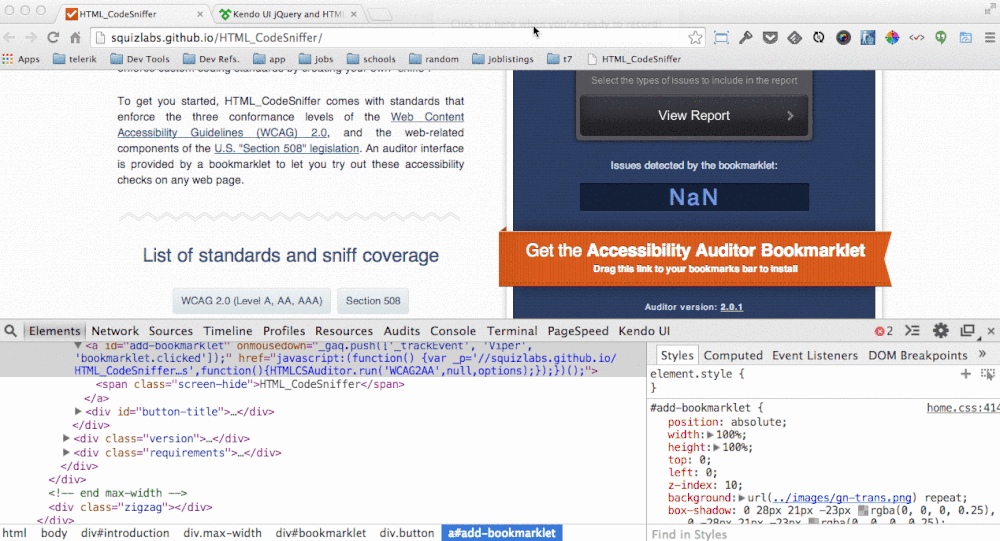Image resolution: width=1000 pixels, height=541 pixels.
Task: Open the Console panel
Action: point(453,330)
